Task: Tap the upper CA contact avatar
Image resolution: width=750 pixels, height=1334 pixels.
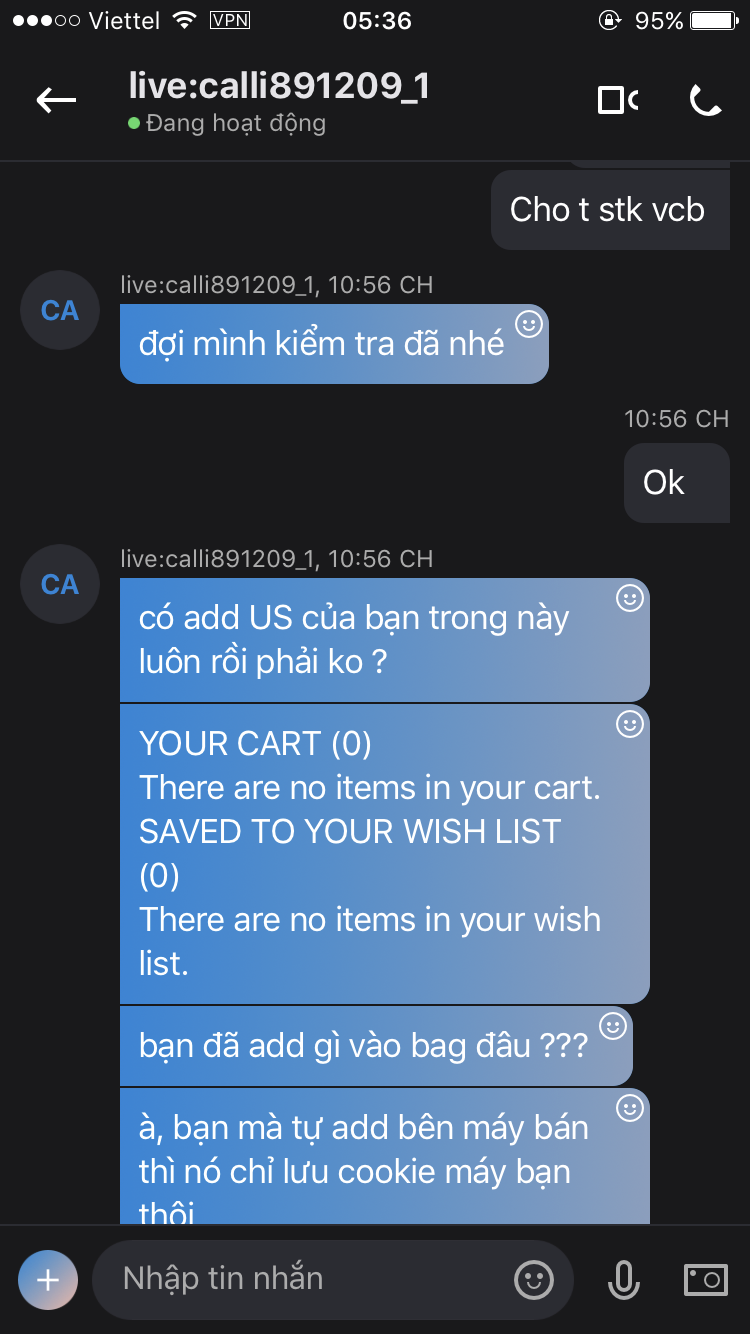Action: click(x=60, y=310)
